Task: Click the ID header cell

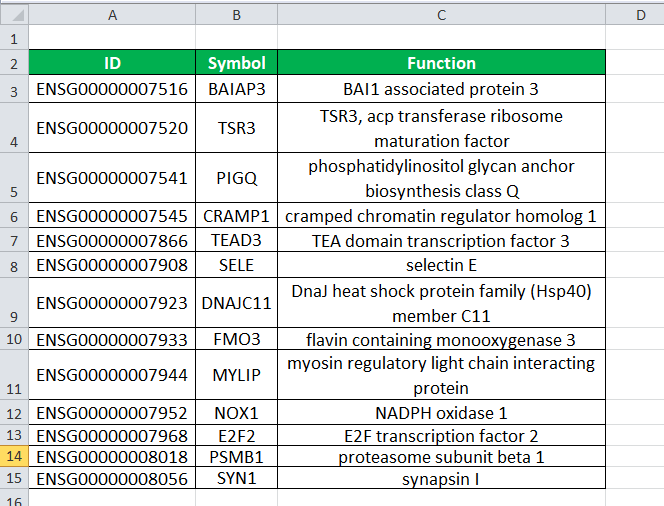Action: click(112, 63)
